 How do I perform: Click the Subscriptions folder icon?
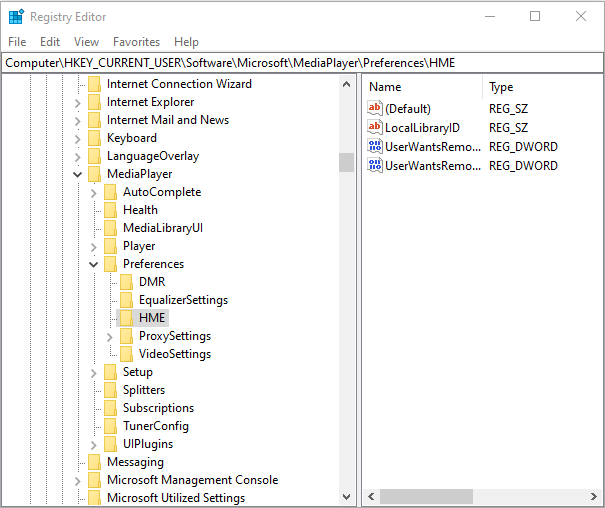click(110, 408)
